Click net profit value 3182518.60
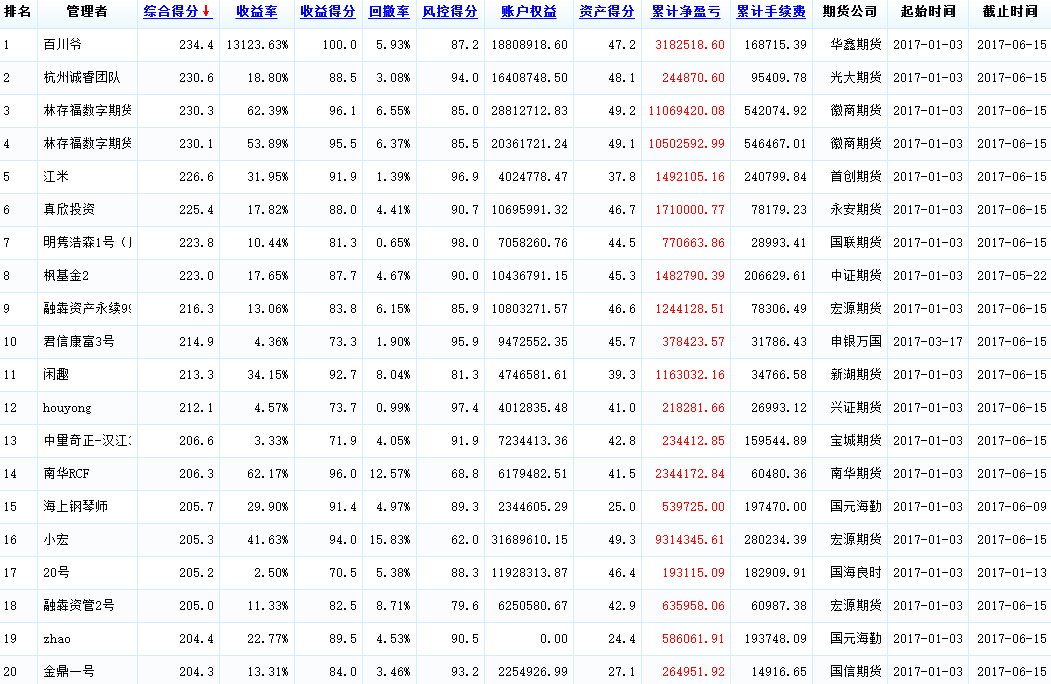The image size is (1051, 684). 690,44
